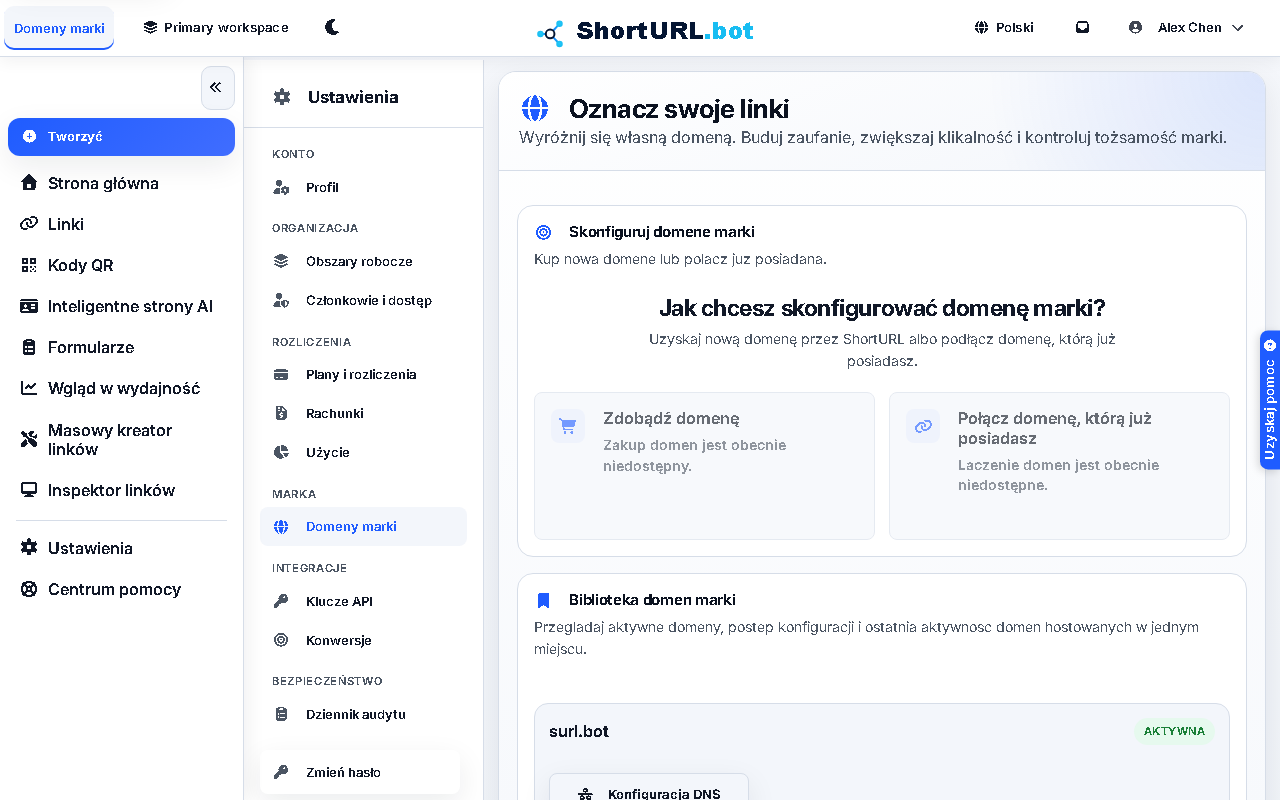Screen dimensions: 1280x800
Task: Click the Jak chcesz skonfigurować domenę marki? heading
Action: click(x=882, y=308)
